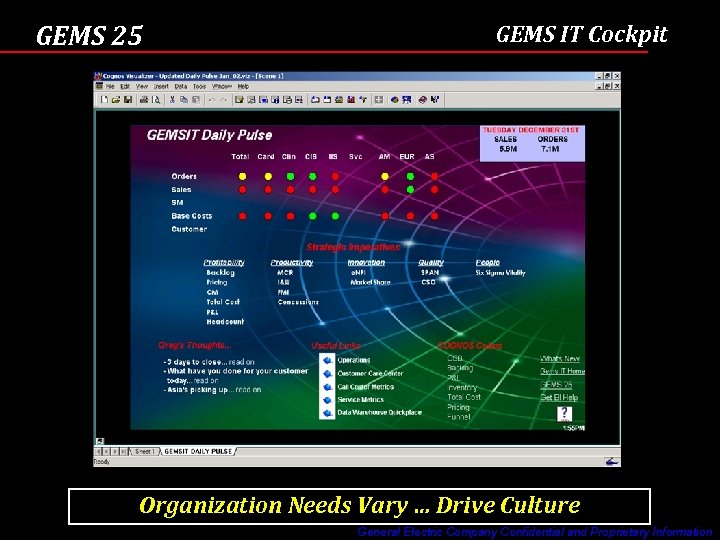Screen dimensions: 720x540
Task: Open the People heading link
Action: tap(488, 263)
